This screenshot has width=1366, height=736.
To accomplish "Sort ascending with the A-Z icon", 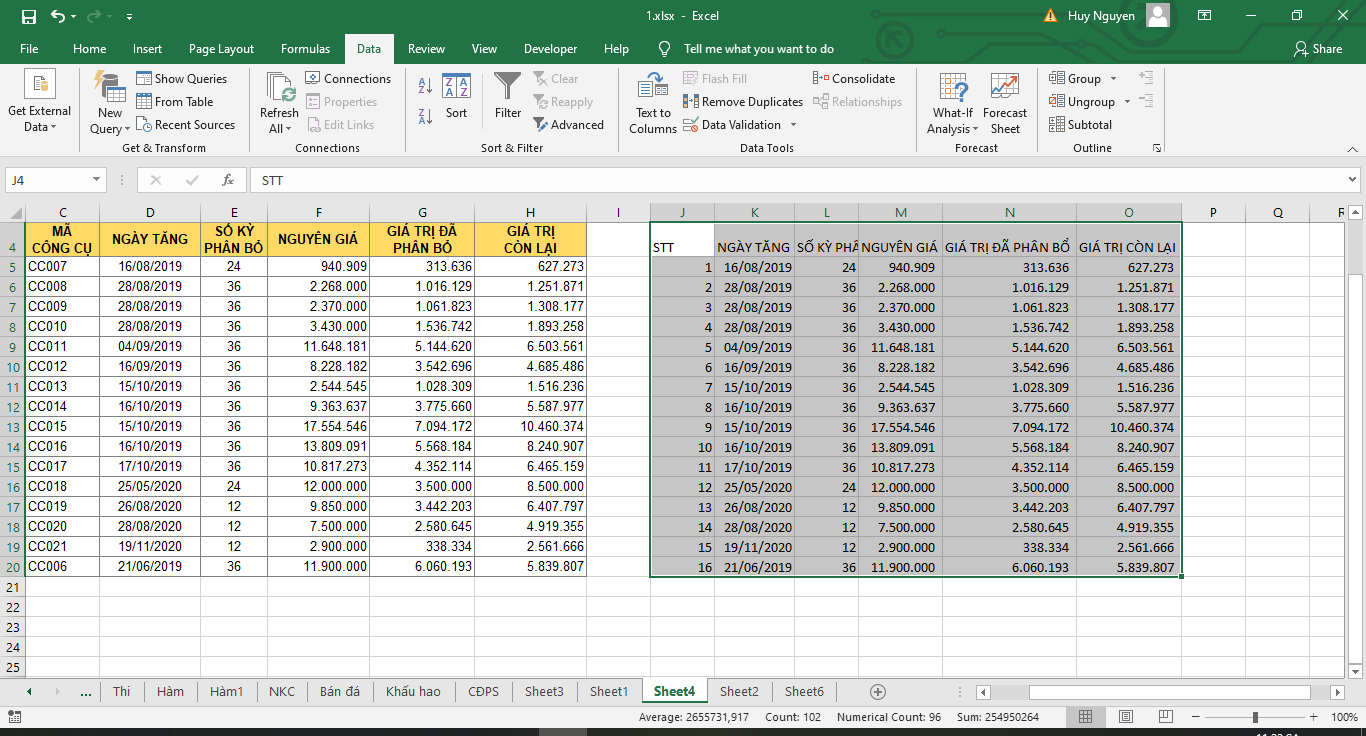I will 425,86.
